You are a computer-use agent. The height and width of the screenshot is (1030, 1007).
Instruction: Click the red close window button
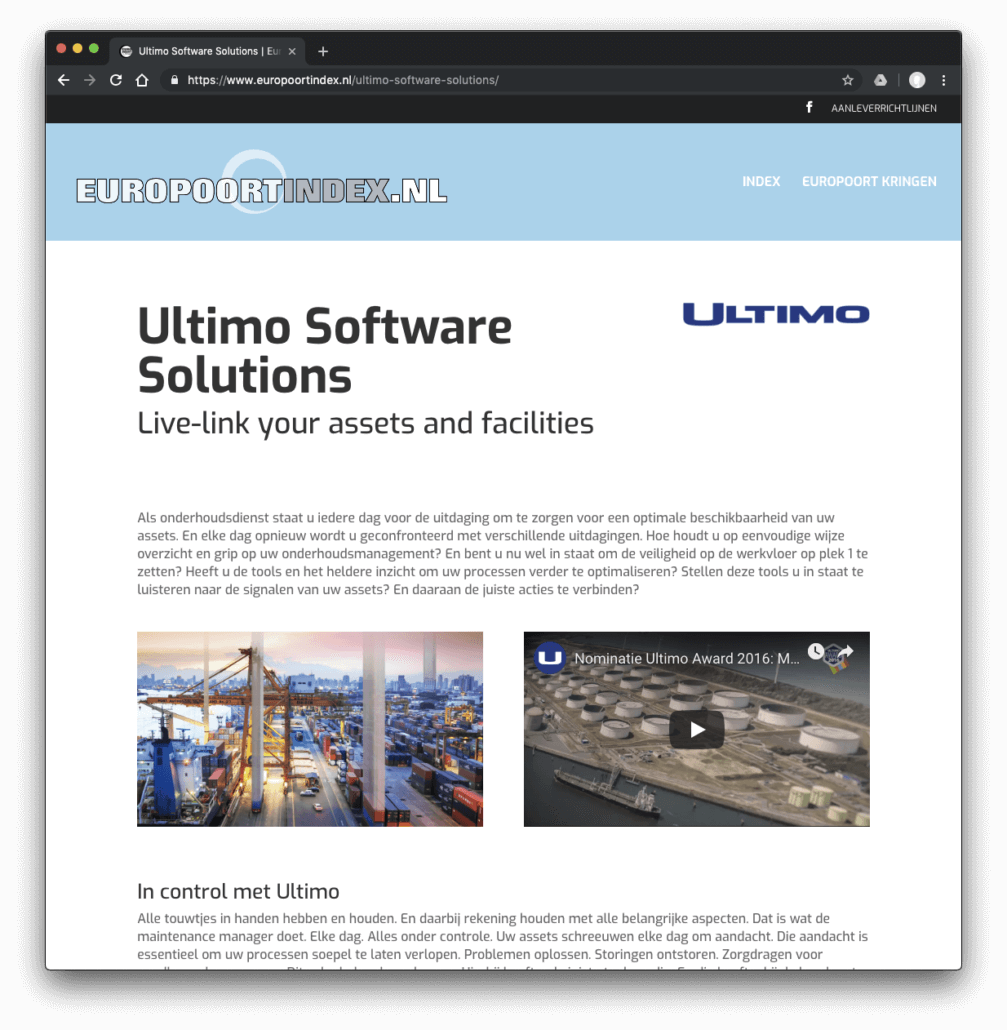[61, 48]
